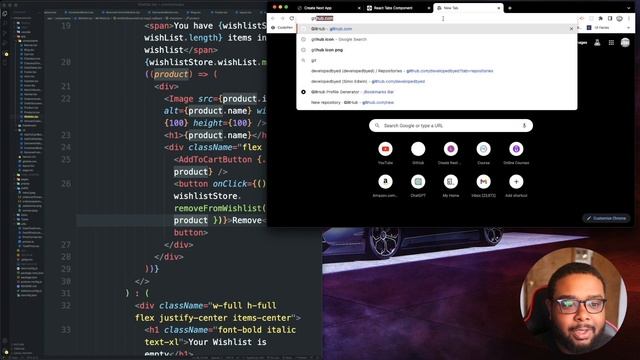This screenshot has width=640, height=360.
Task: Open Chrome's three-dot menu
Action: tap(629, 18)
